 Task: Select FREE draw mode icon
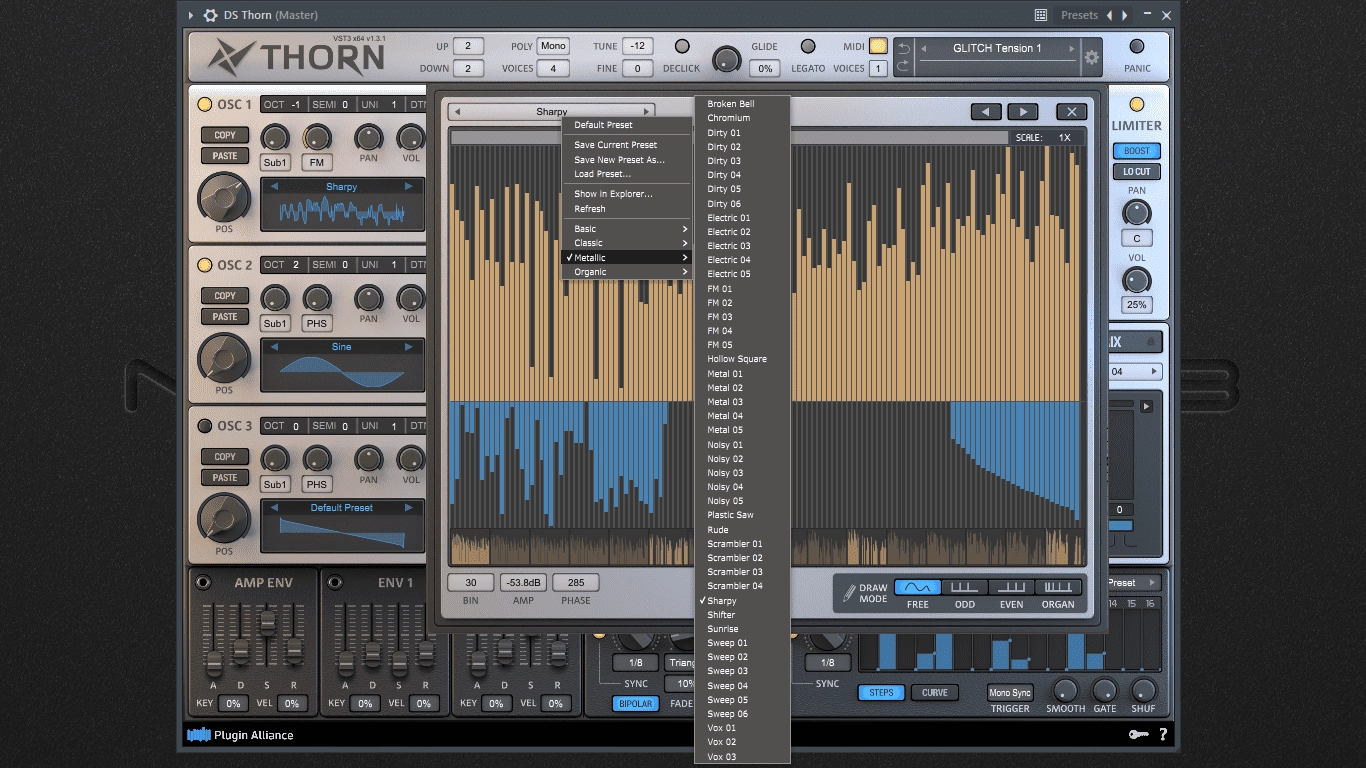(917, 587)
